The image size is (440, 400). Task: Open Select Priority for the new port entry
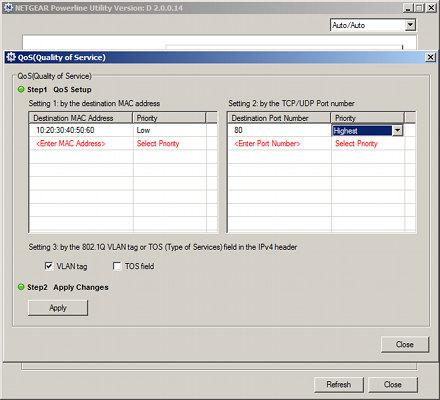[x=356, y=144]
